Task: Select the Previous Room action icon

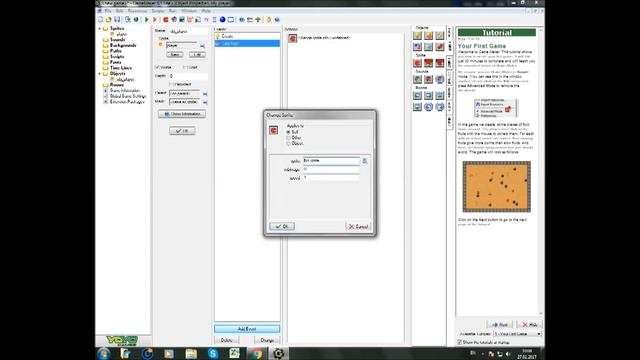Action: click(x=417, y=96)
